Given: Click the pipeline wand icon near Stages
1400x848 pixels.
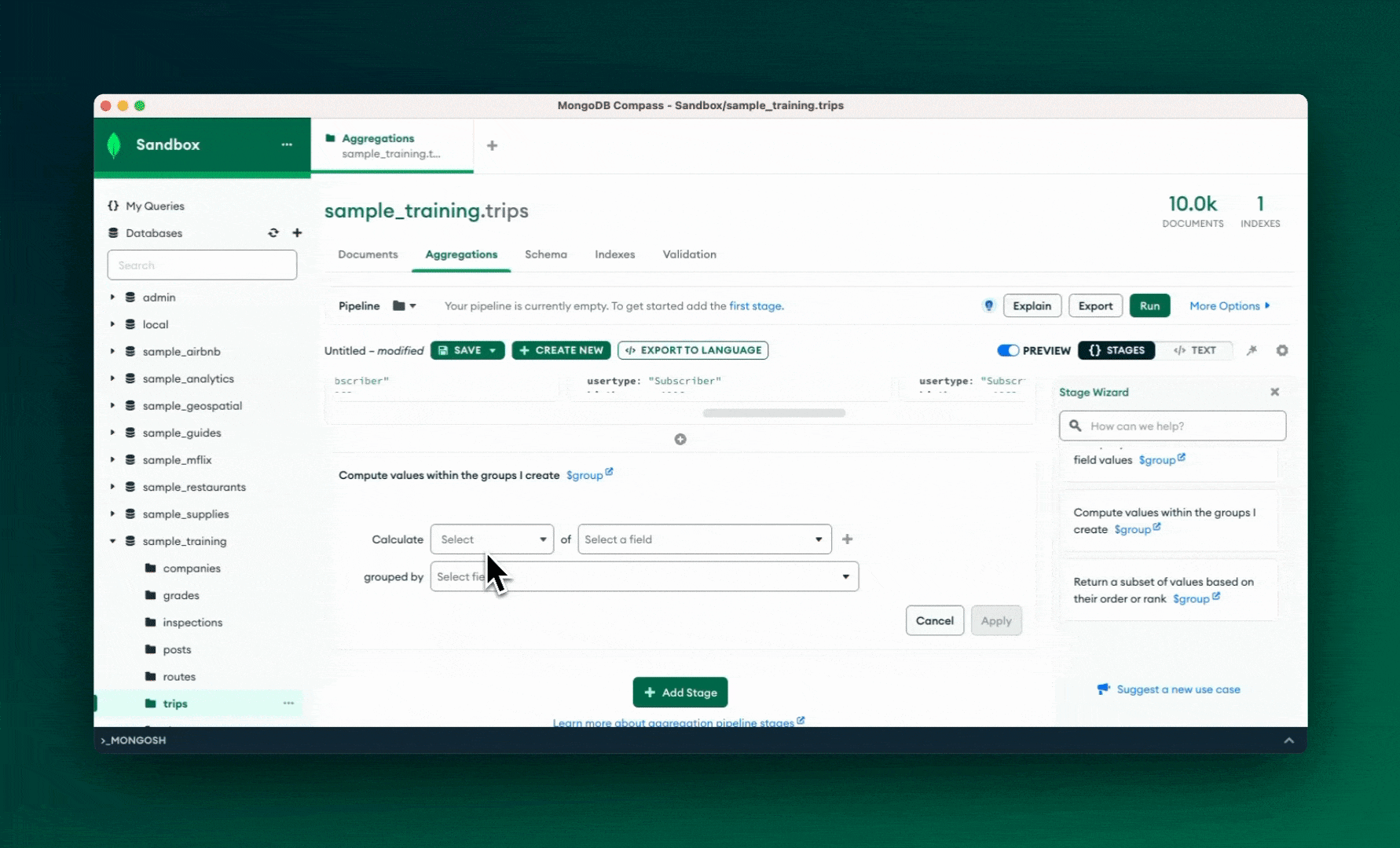Looking at the screenshot, I should [1252, 351].
